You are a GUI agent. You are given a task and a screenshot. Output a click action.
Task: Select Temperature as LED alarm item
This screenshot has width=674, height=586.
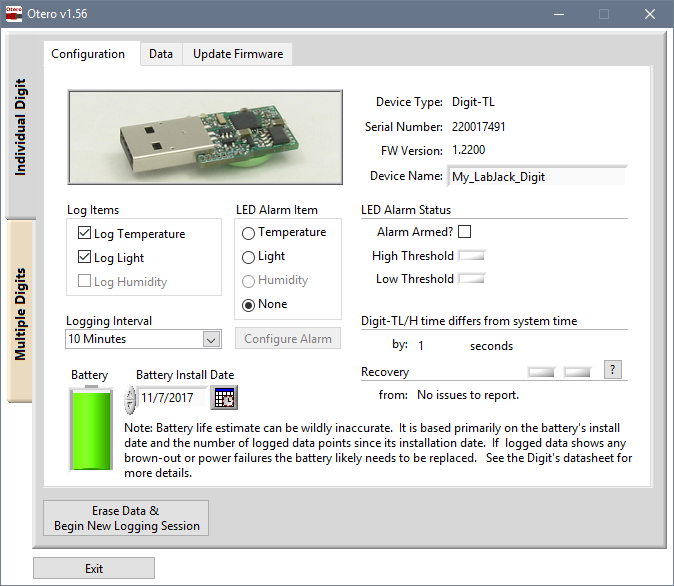click(248, 232)
